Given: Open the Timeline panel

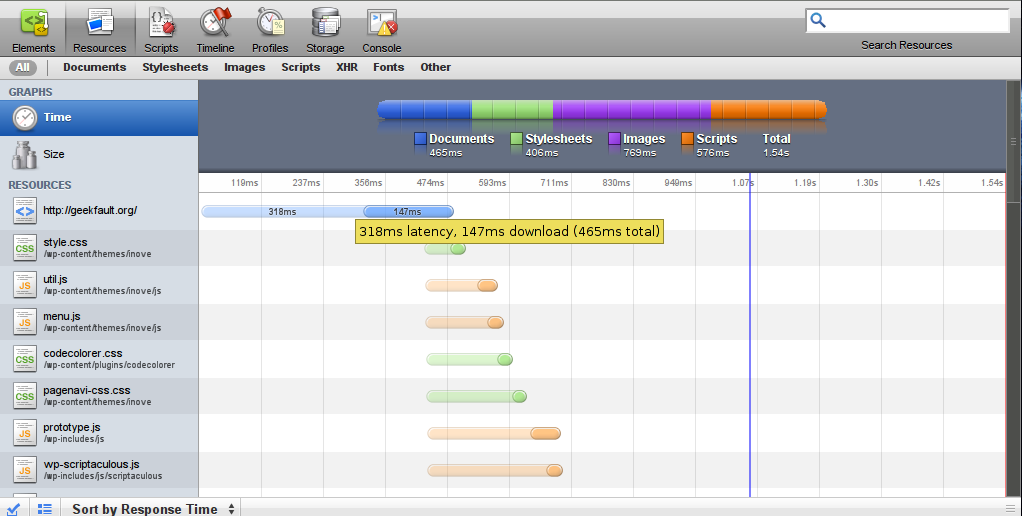Looking at the screenshot, I should (215, 29).
